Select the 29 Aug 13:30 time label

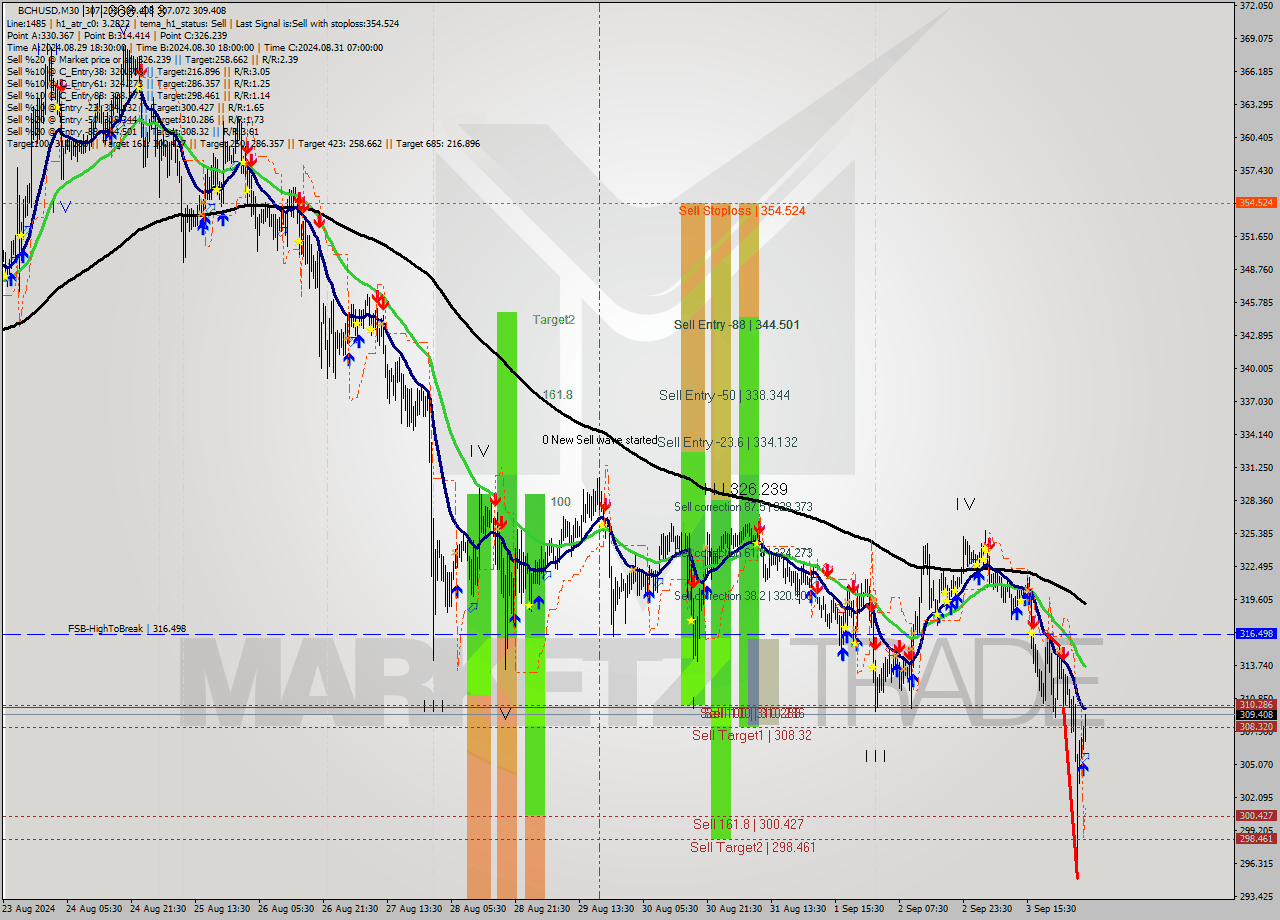pos(606,909)
